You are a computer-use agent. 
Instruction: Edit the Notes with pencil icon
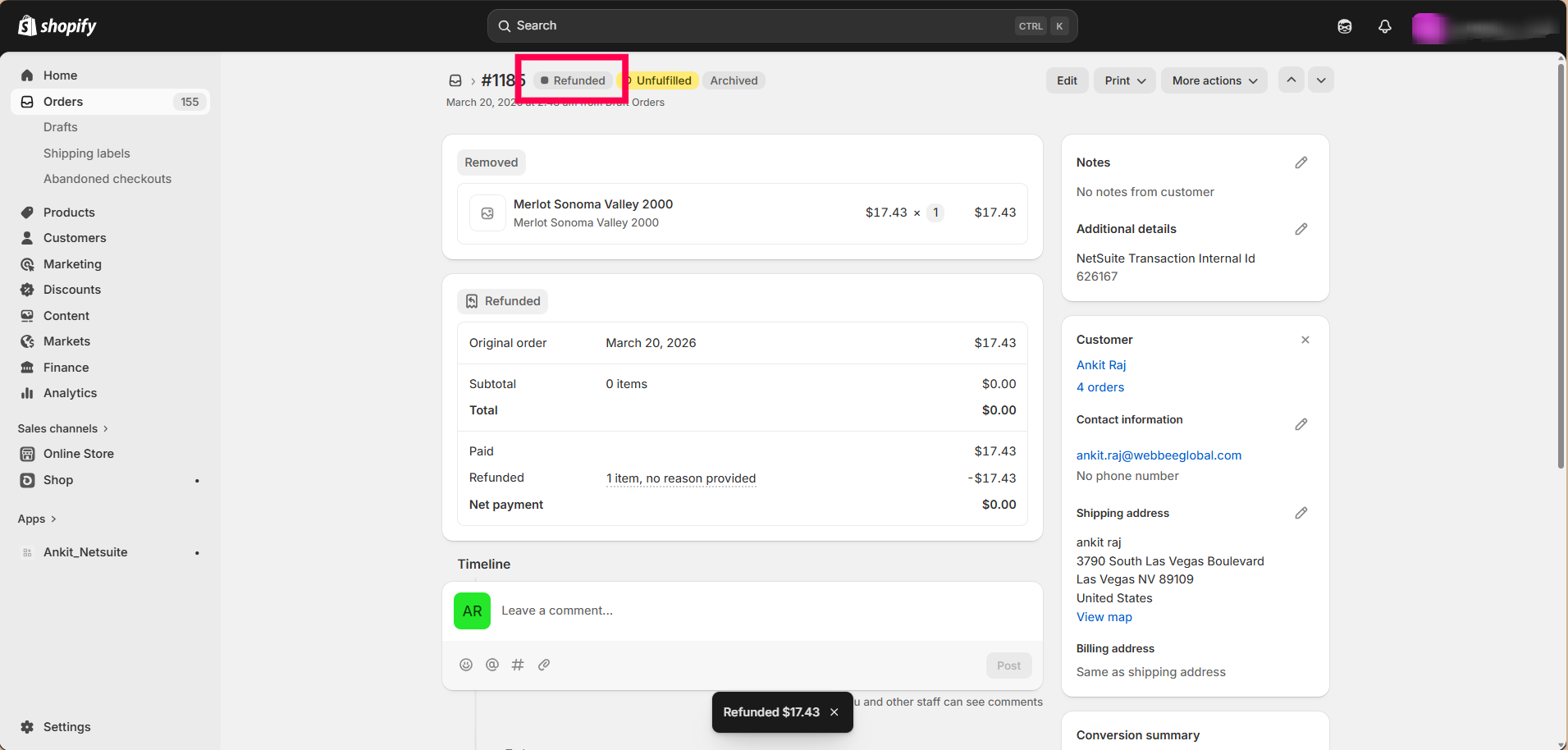pos(1301,162)
